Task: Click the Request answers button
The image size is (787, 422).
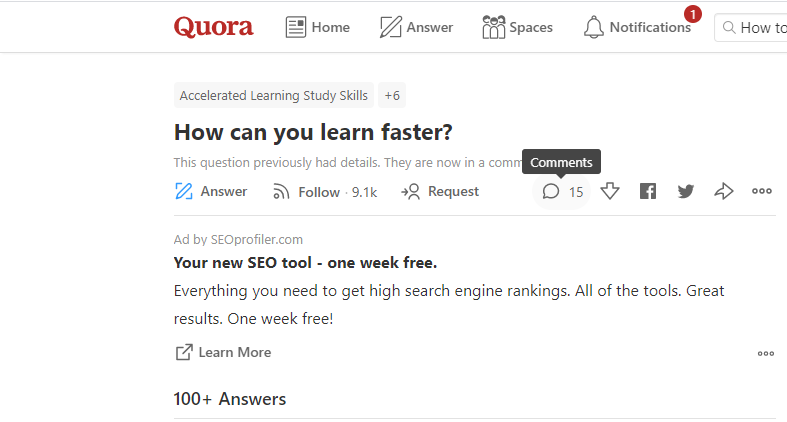Action: click(x=440, y=192)
